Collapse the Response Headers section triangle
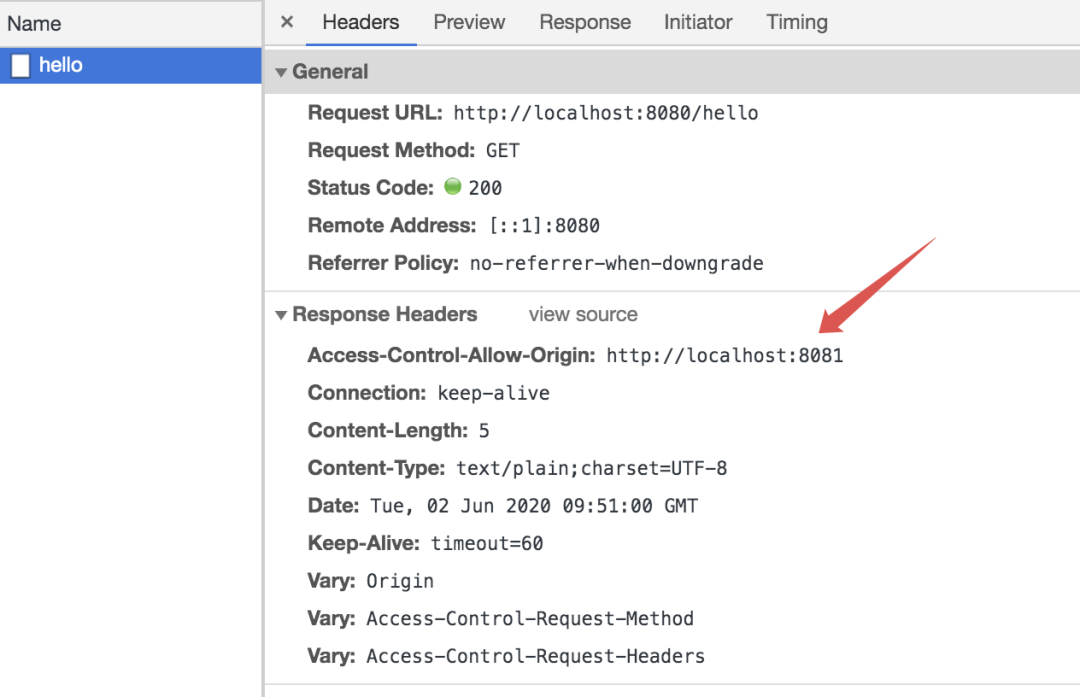This screenshot has height=697, width=1080. 281,315
